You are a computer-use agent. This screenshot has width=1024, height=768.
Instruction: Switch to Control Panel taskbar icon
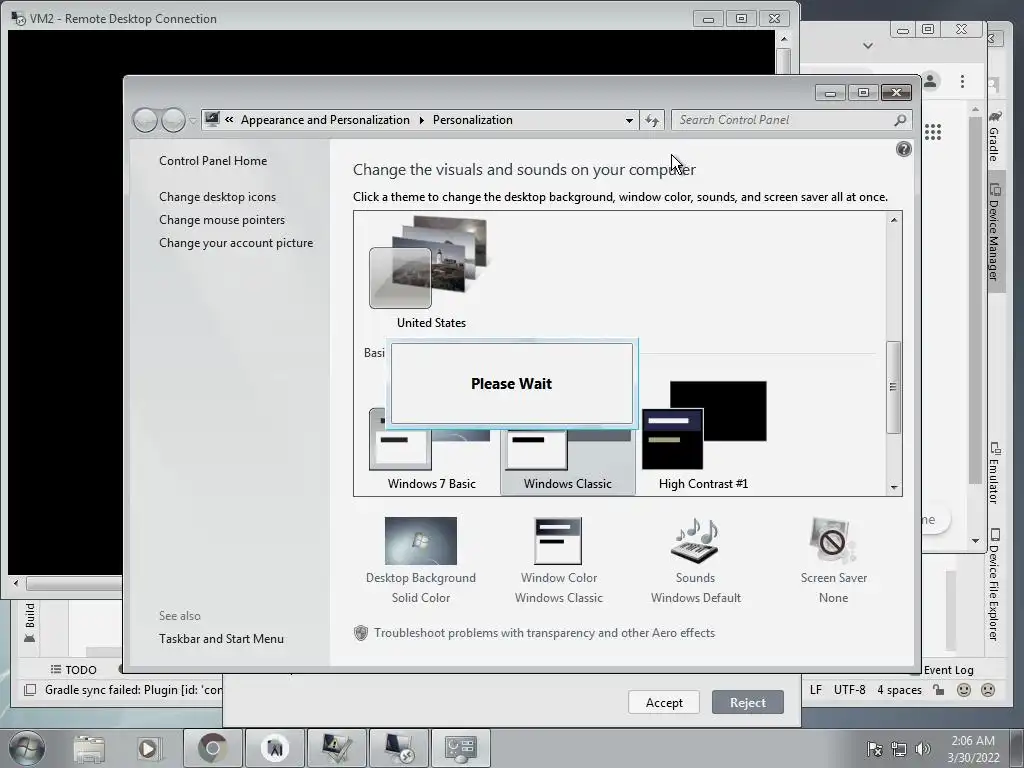[460, 748]
